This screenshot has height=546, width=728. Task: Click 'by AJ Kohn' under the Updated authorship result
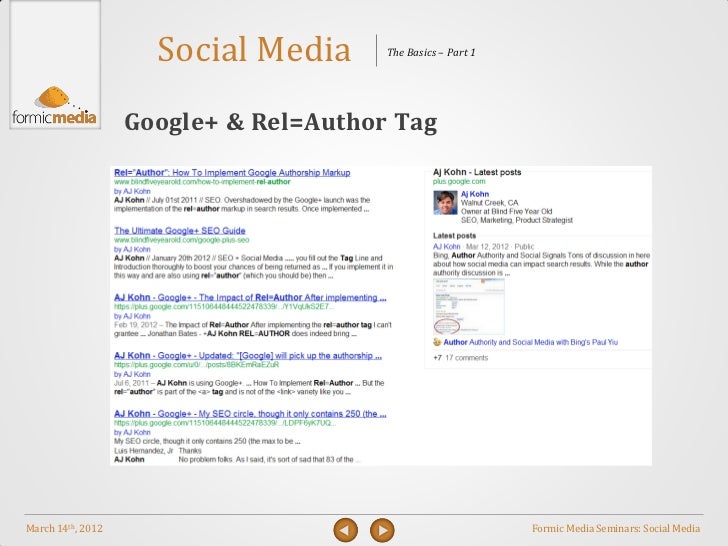[x=132, y=374]
